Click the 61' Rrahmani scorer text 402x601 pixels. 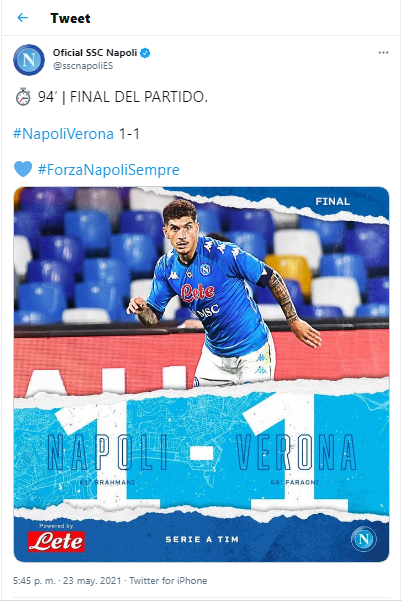tap(107, 482)
